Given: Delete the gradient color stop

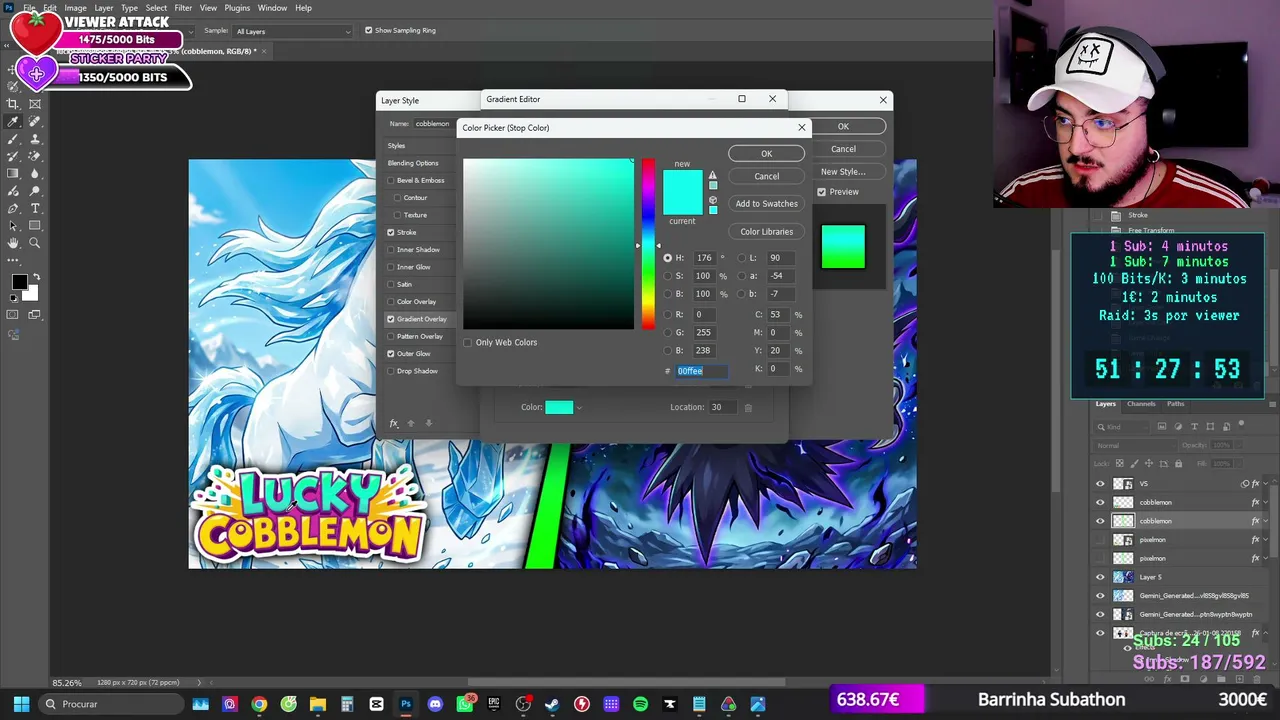Looking at the screenshot, I should pos(748,407).
